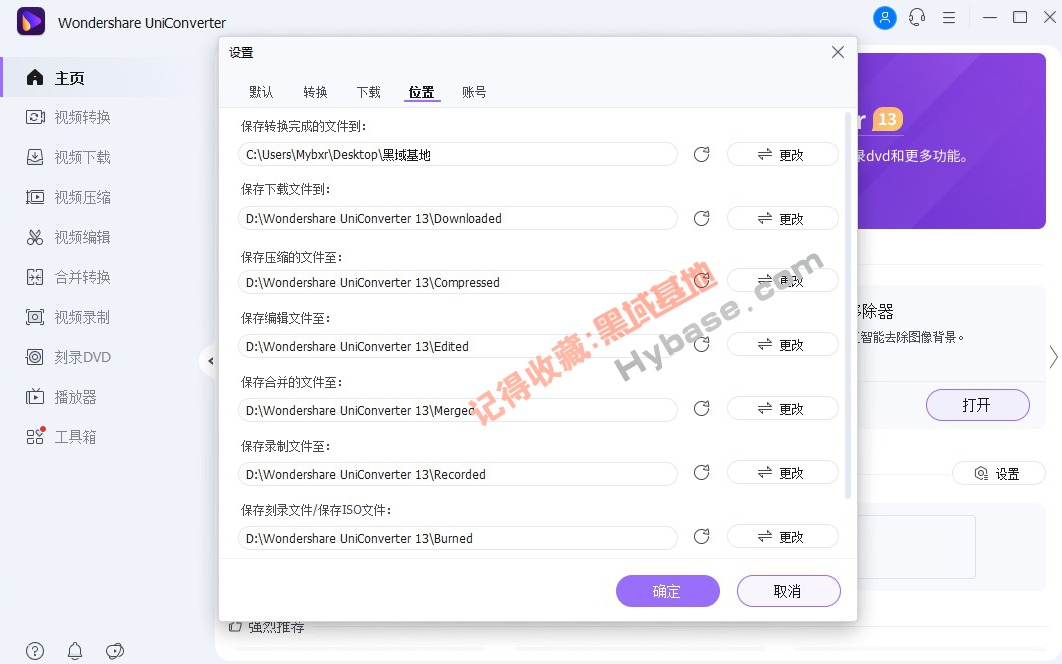Reset the Edited folder path
1062x664 pixels.
702,344
